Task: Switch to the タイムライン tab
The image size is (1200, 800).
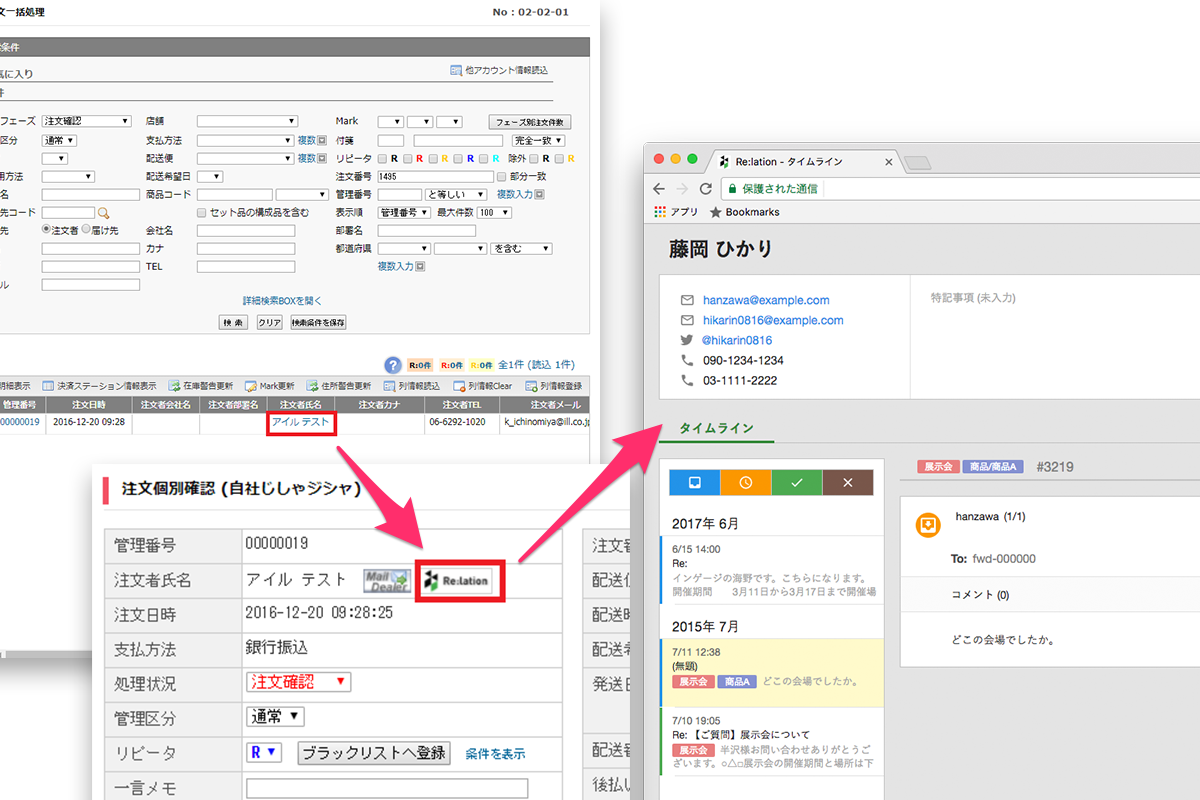Action: [x=715, y=428]
